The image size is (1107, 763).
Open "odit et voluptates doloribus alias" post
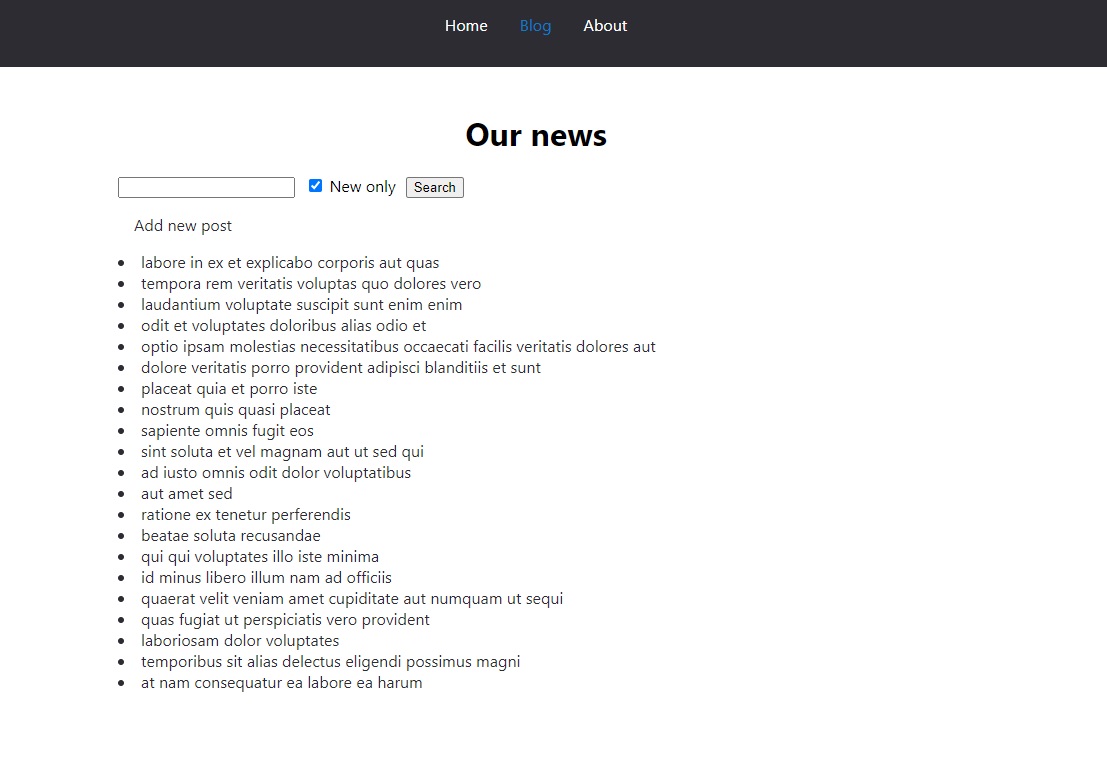point(283,326)
